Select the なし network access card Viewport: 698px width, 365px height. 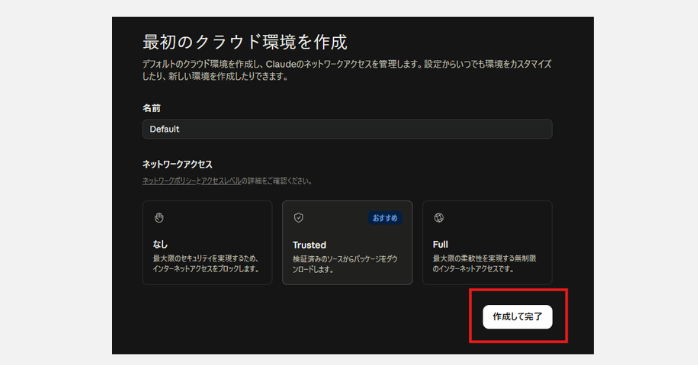(x=207, y=242)
